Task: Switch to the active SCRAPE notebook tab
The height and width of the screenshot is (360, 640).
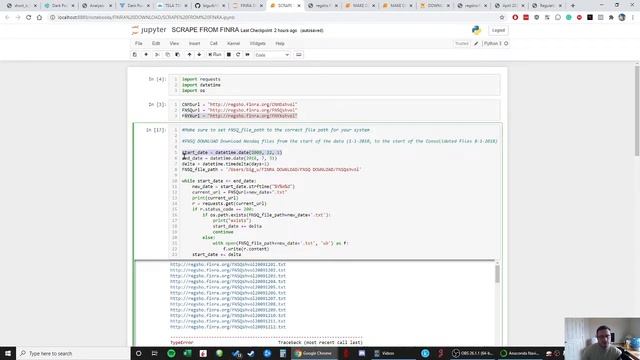Action: click(x=285, y=6)
